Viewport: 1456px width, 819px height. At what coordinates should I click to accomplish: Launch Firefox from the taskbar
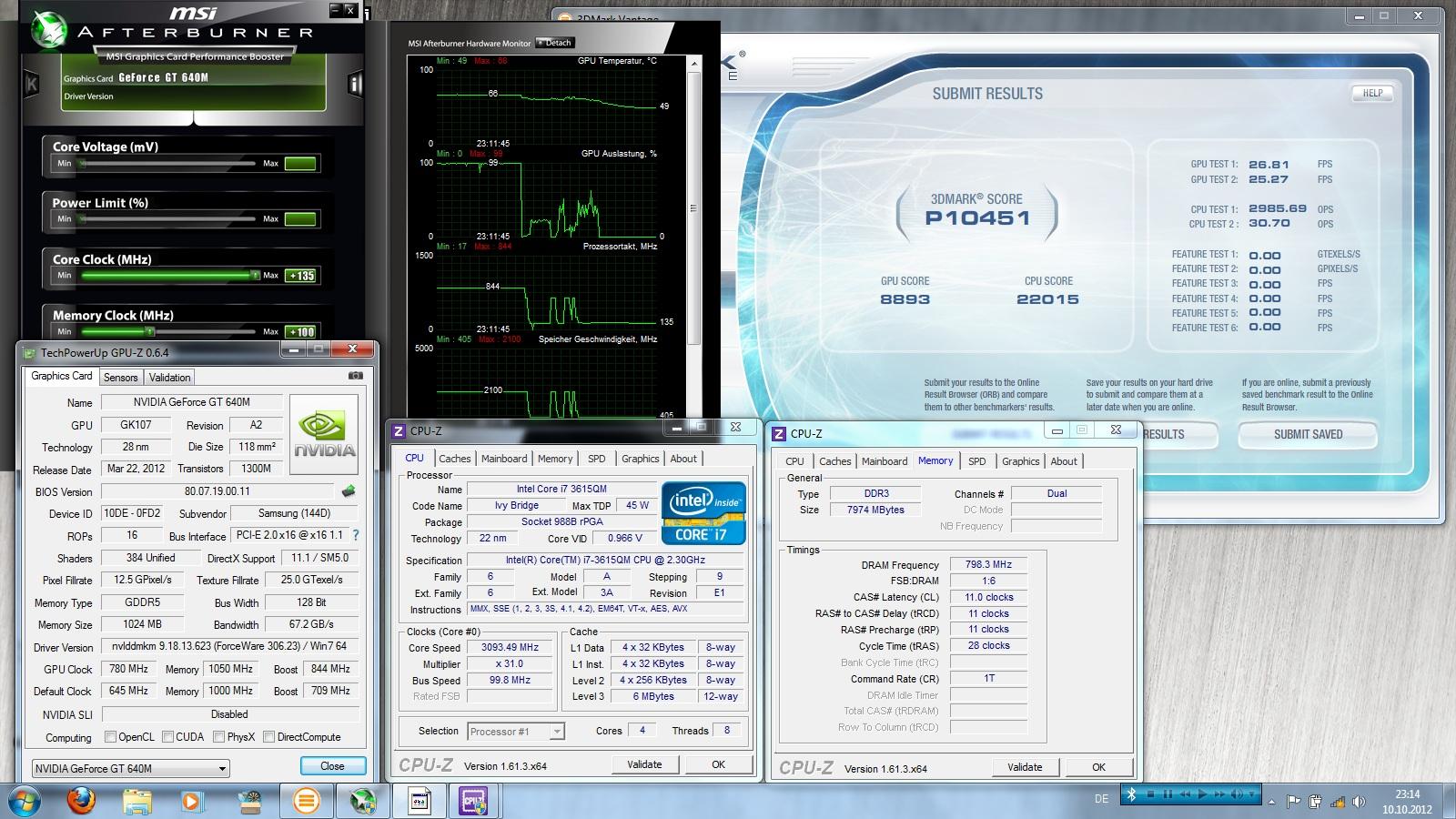pos(81,801)
